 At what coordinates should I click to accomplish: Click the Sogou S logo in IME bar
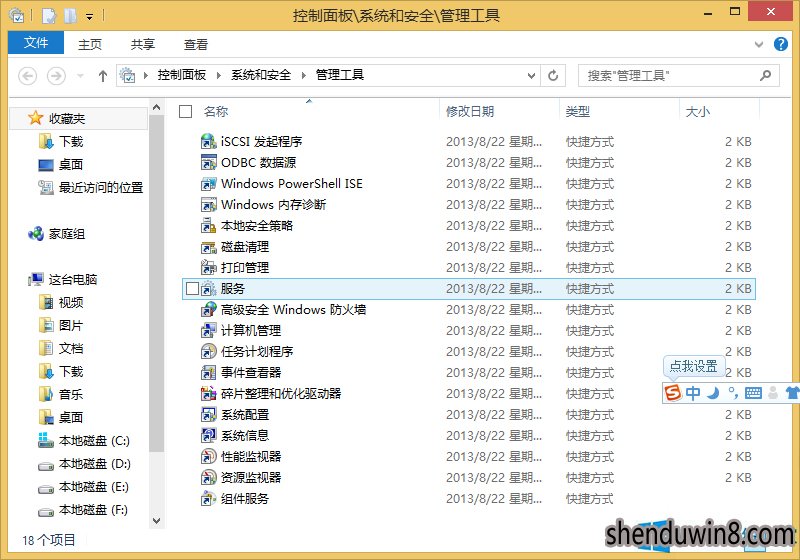[x=673, y=393]
